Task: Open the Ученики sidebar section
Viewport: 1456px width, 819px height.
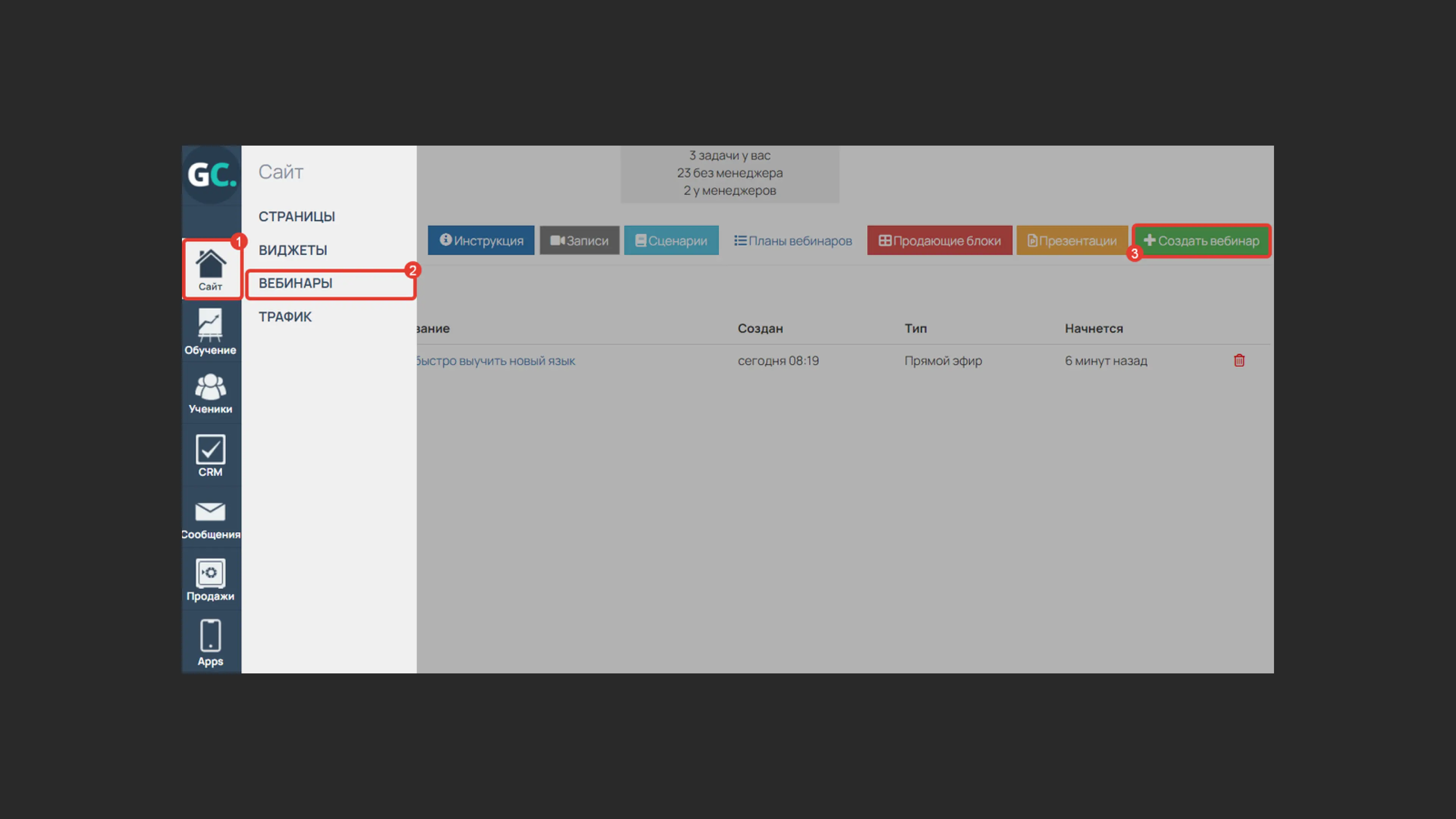Action: 210,394
